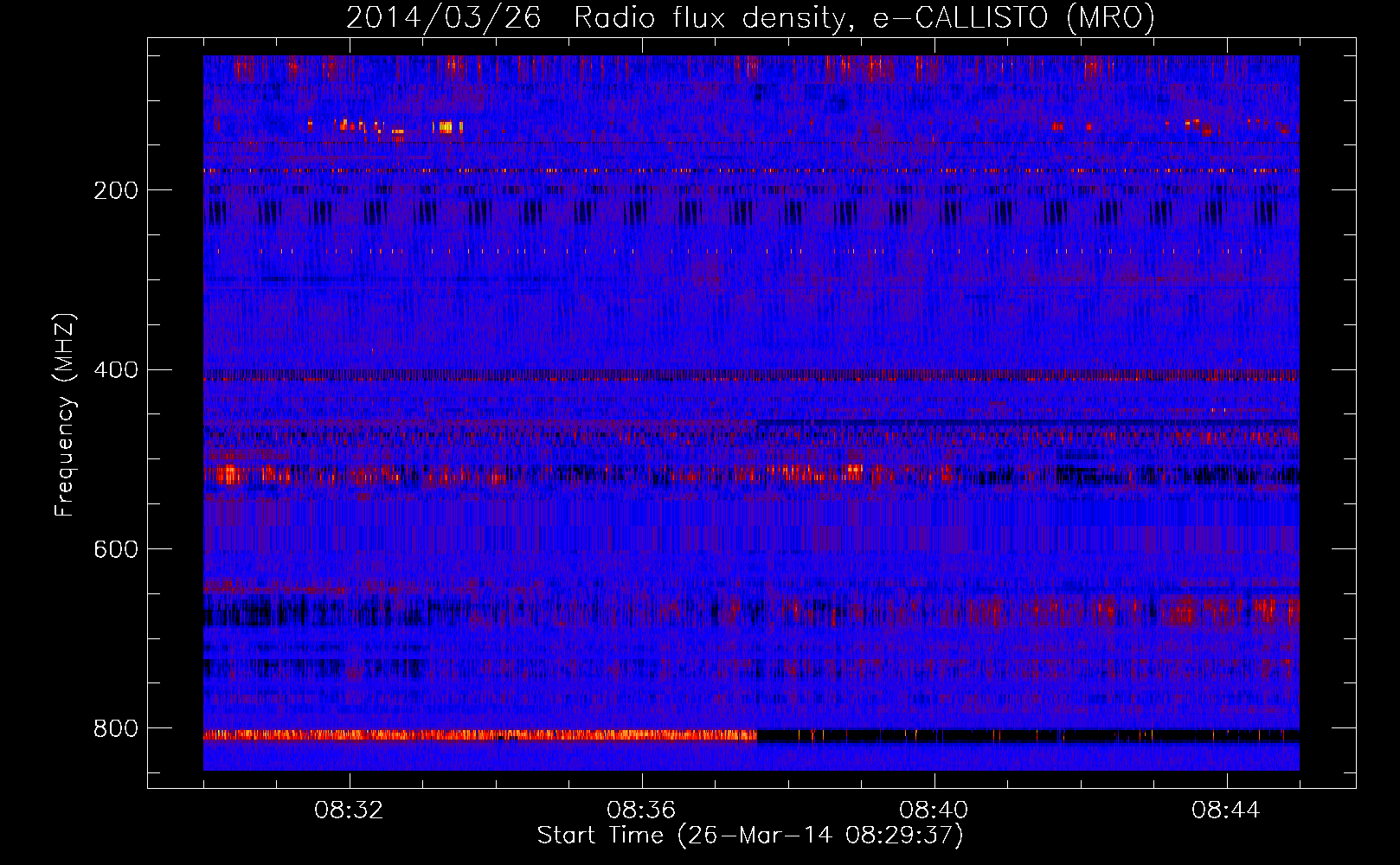
Task: Click the 600 frequency tick label
Action: click(x=116, y=549)
